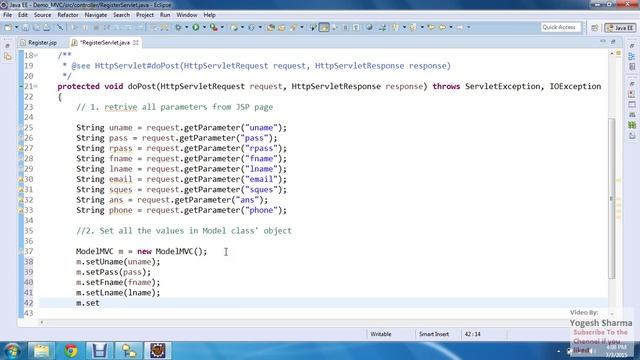This screenshot has height=360, width=640.
Task: Open the Next Annotation dropdown arrow
Action: pyautogui.click(x=404, y=27)
